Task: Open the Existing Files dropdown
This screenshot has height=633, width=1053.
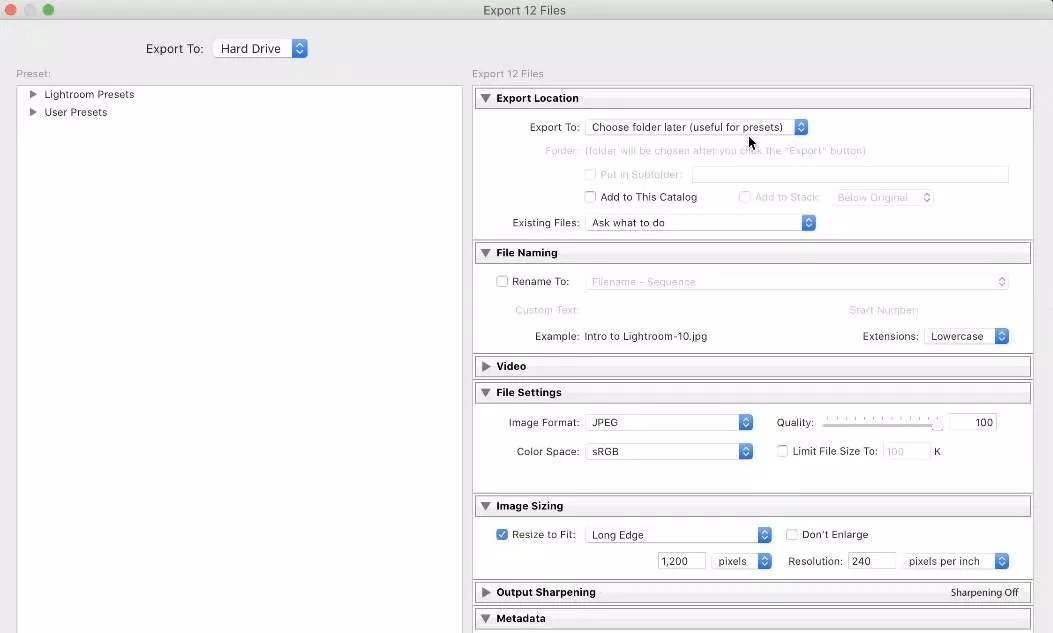Action: (x=700, y=223)
